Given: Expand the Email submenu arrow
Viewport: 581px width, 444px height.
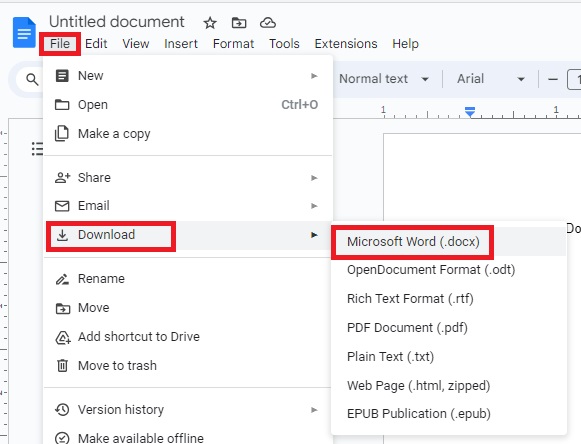Looking at the screenshot, I should click(314, 206).
